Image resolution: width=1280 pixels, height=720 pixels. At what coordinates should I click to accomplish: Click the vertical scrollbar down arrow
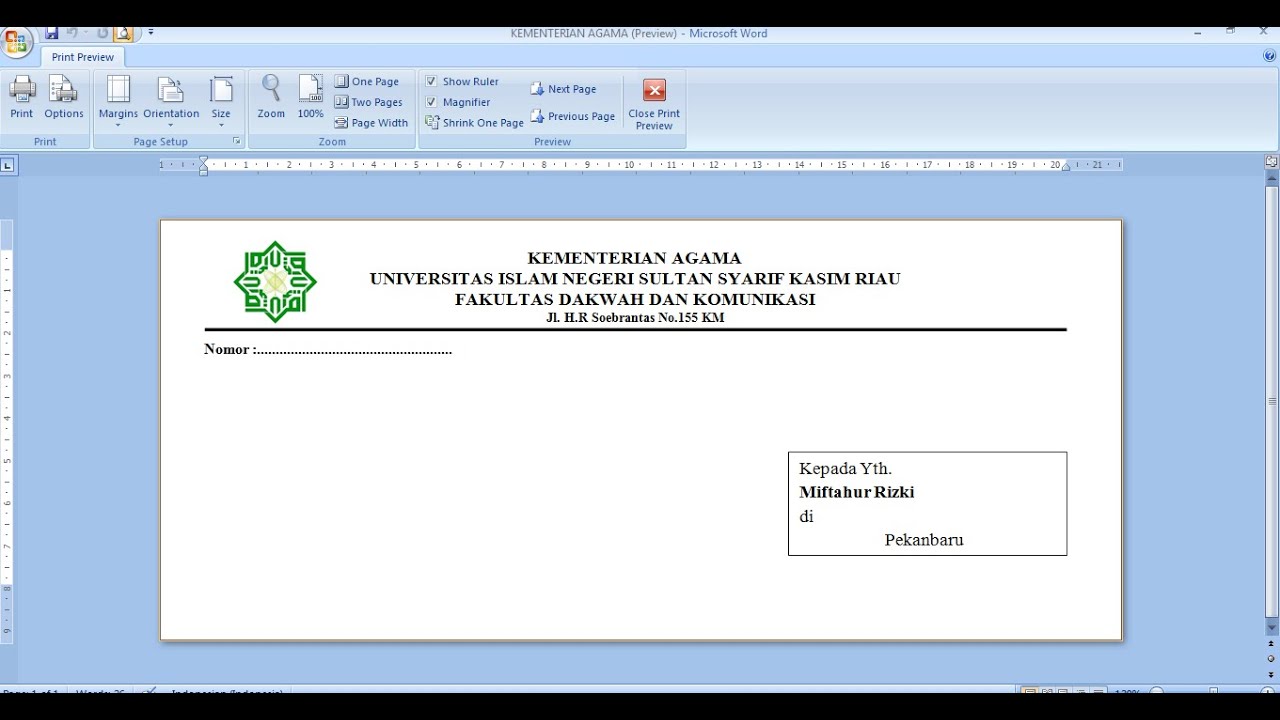pos(1272,628)
